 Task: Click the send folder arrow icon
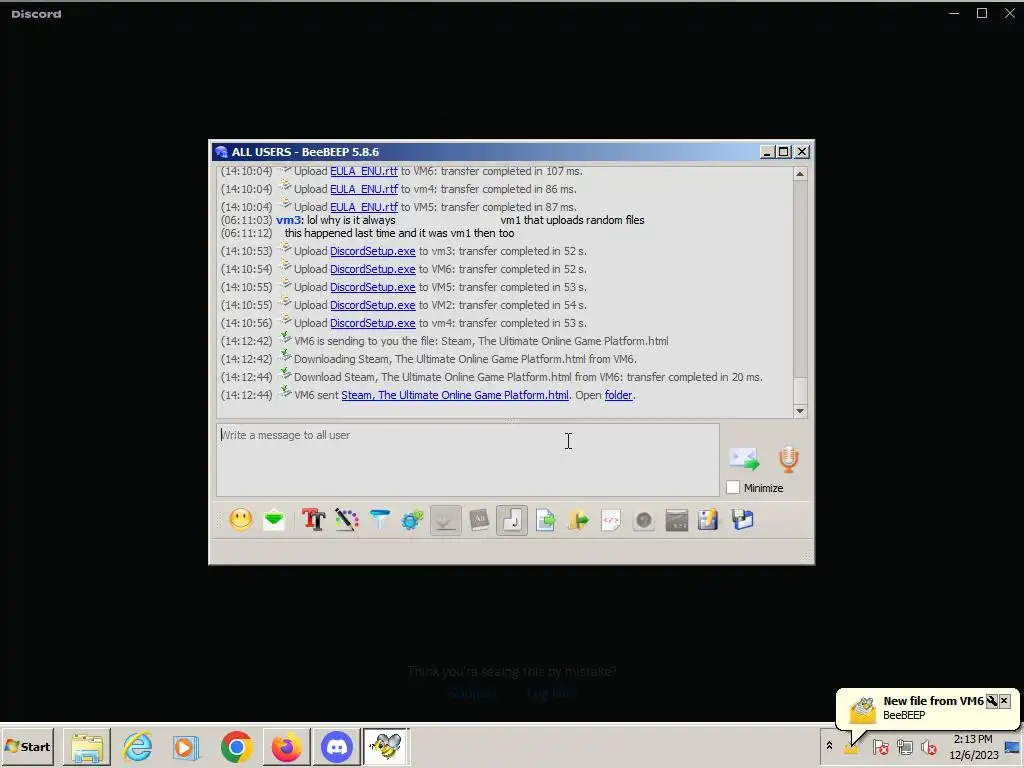coord(578,520)
